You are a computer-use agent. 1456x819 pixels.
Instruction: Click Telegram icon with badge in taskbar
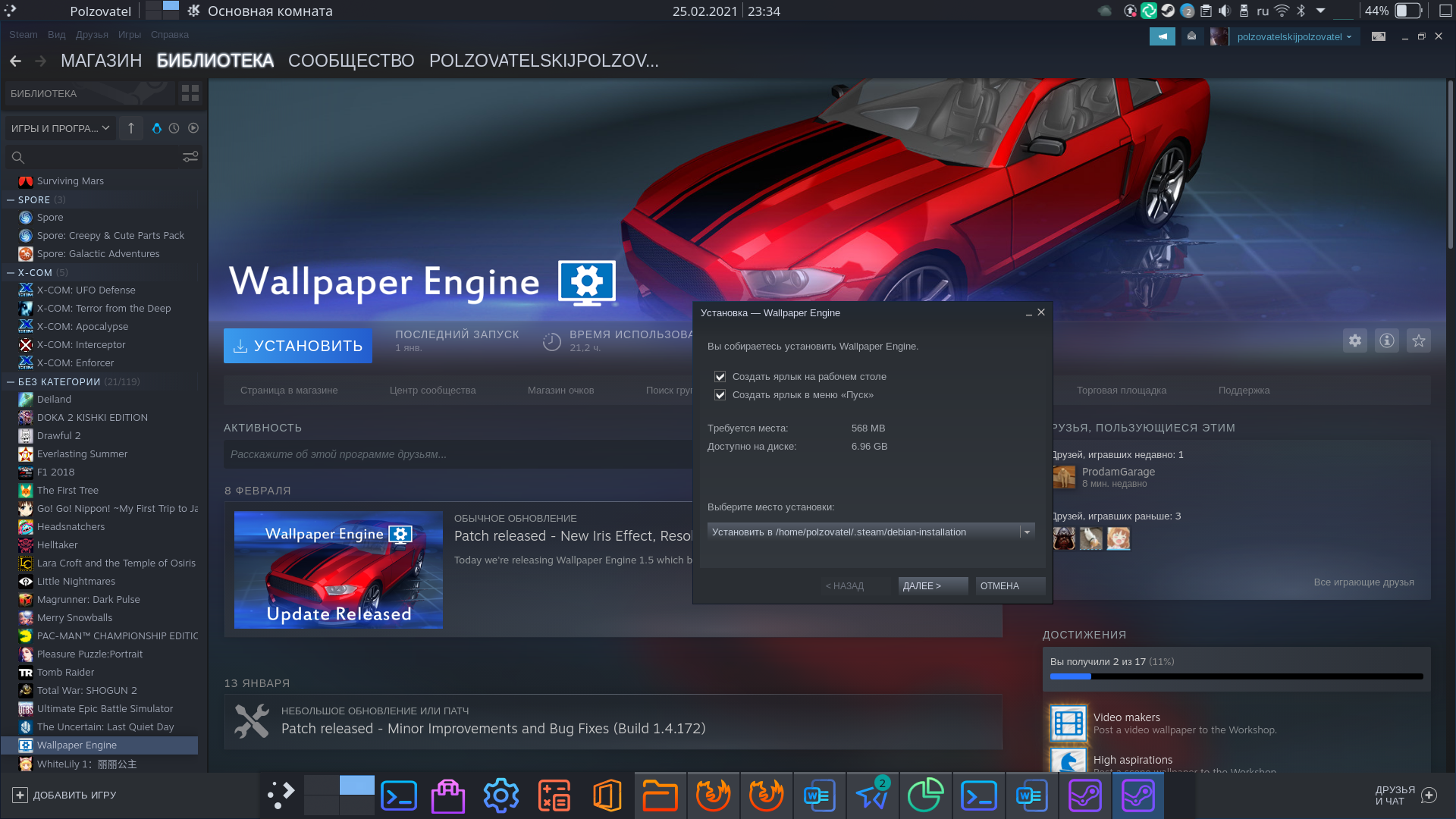(x=872, y=795)
